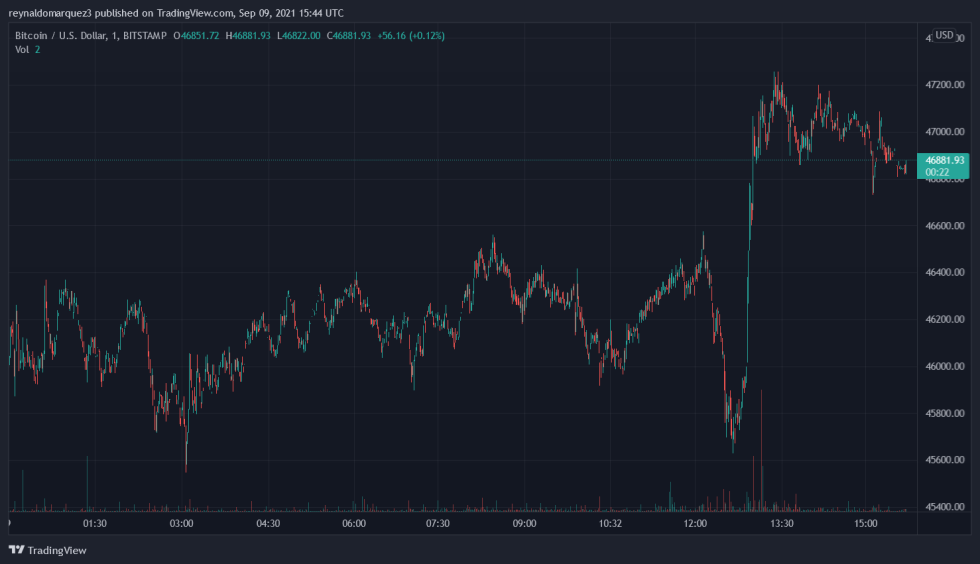This screenshot has height=564, width=980.
Task: Click the 46400.00 price axis label
Action: [945, 273]
